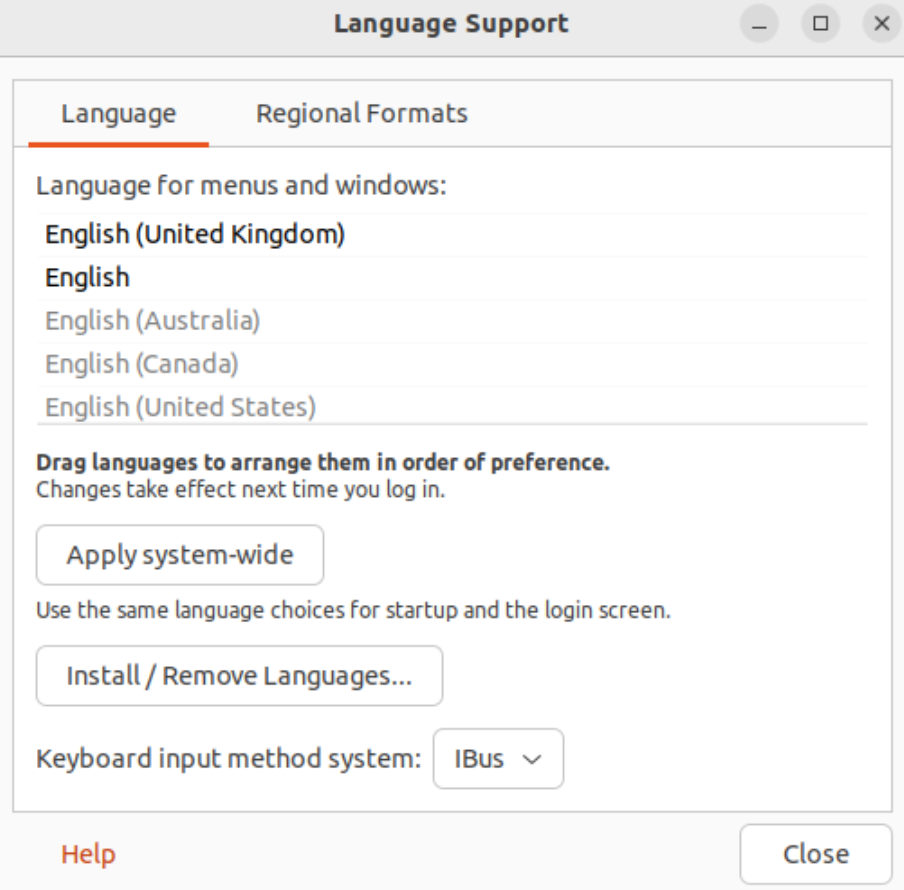Click the Language Support title bar text
904x890 pixels.
(451, 24)
